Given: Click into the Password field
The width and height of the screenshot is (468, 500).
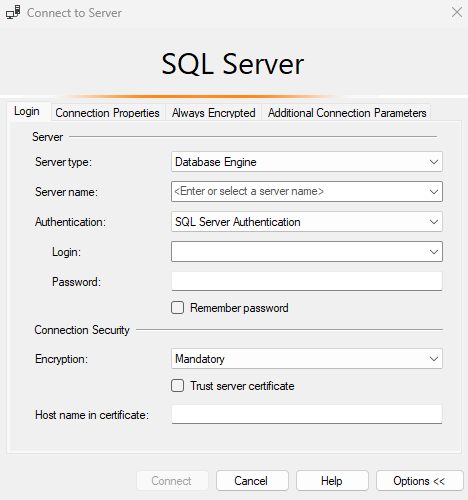Looking at the screenshot, I should [307, 281].
